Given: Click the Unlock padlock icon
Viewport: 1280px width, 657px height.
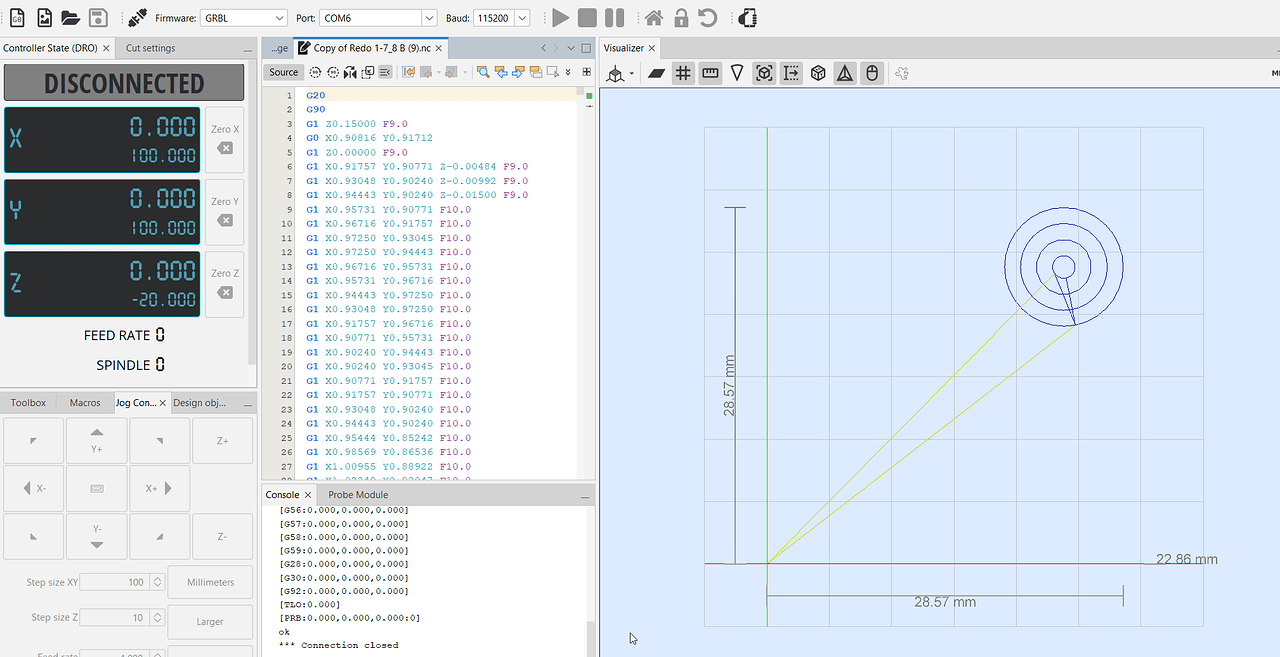Looking at the screenshot, I should 680,18.
